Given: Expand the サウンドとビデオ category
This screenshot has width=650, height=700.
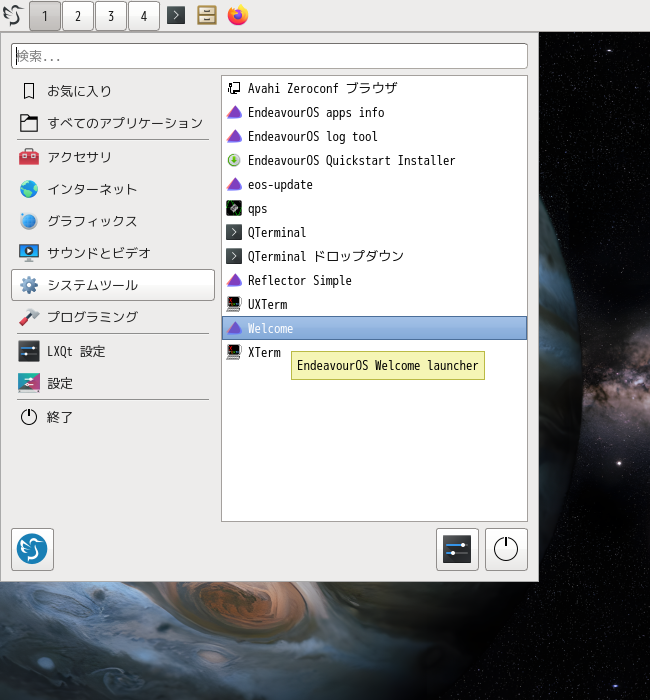Looking at the screenshot, I should click(99, 253).
